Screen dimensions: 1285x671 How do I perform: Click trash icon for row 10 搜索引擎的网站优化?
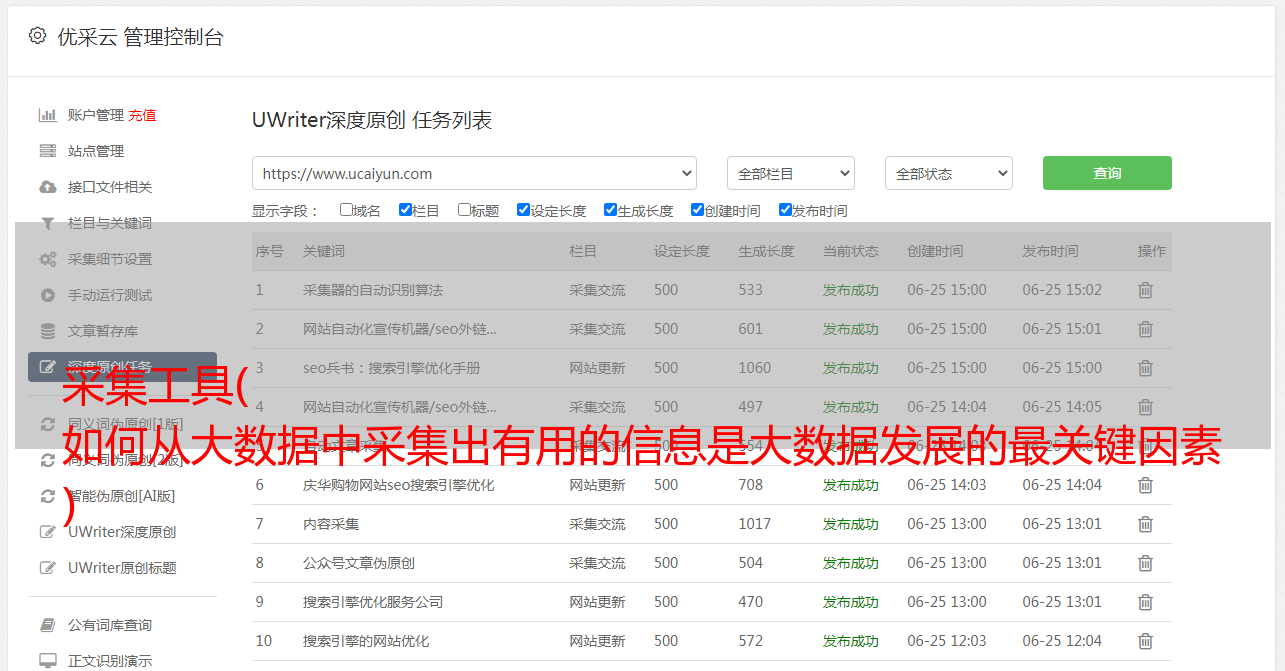[x=1145, y=641]
